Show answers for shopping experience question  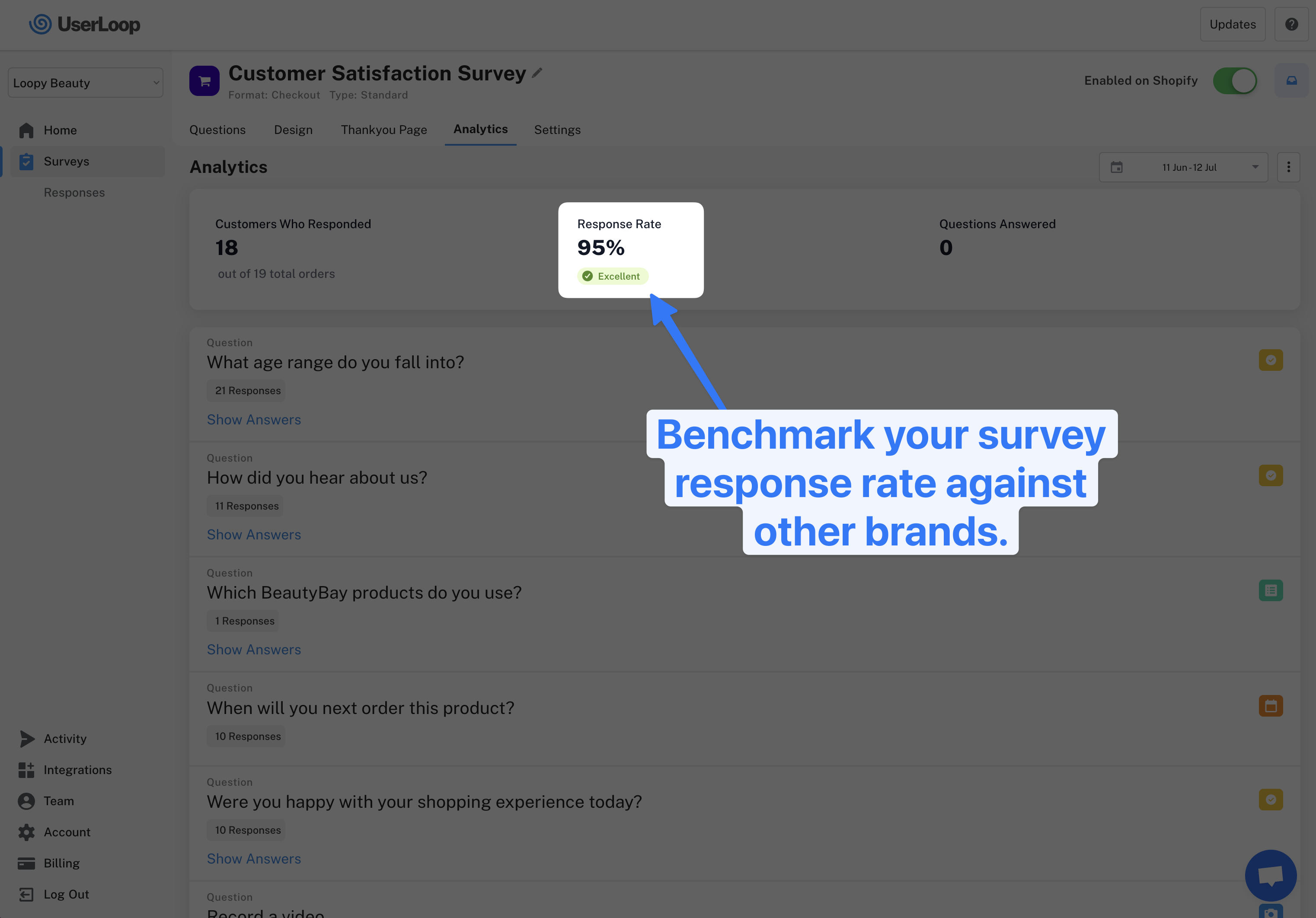(254, 859)
